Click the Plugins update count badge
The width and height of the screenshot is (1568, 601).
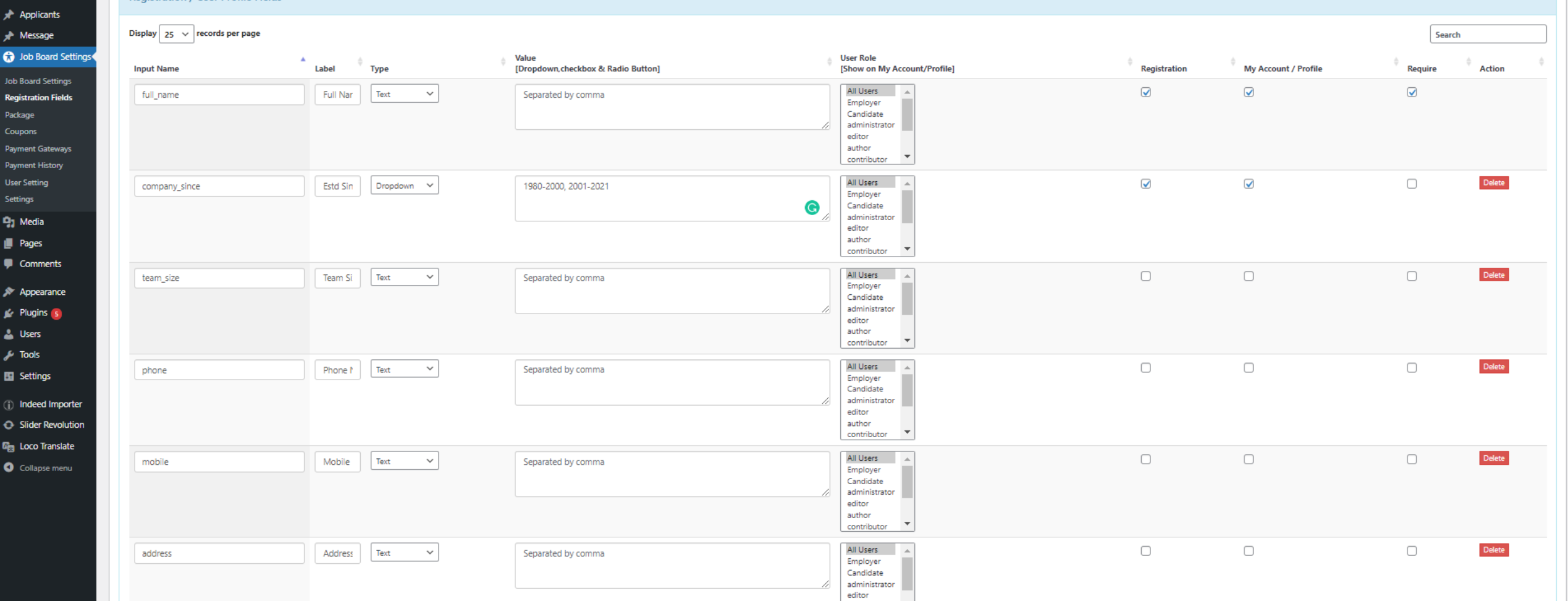pos(56,313)
